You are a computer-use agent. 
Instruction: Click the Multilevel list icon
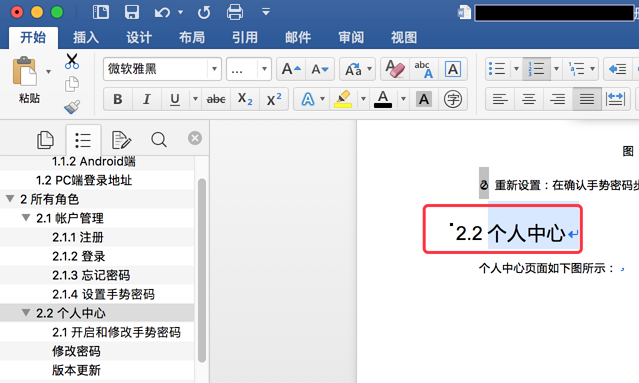coord(576,69)
